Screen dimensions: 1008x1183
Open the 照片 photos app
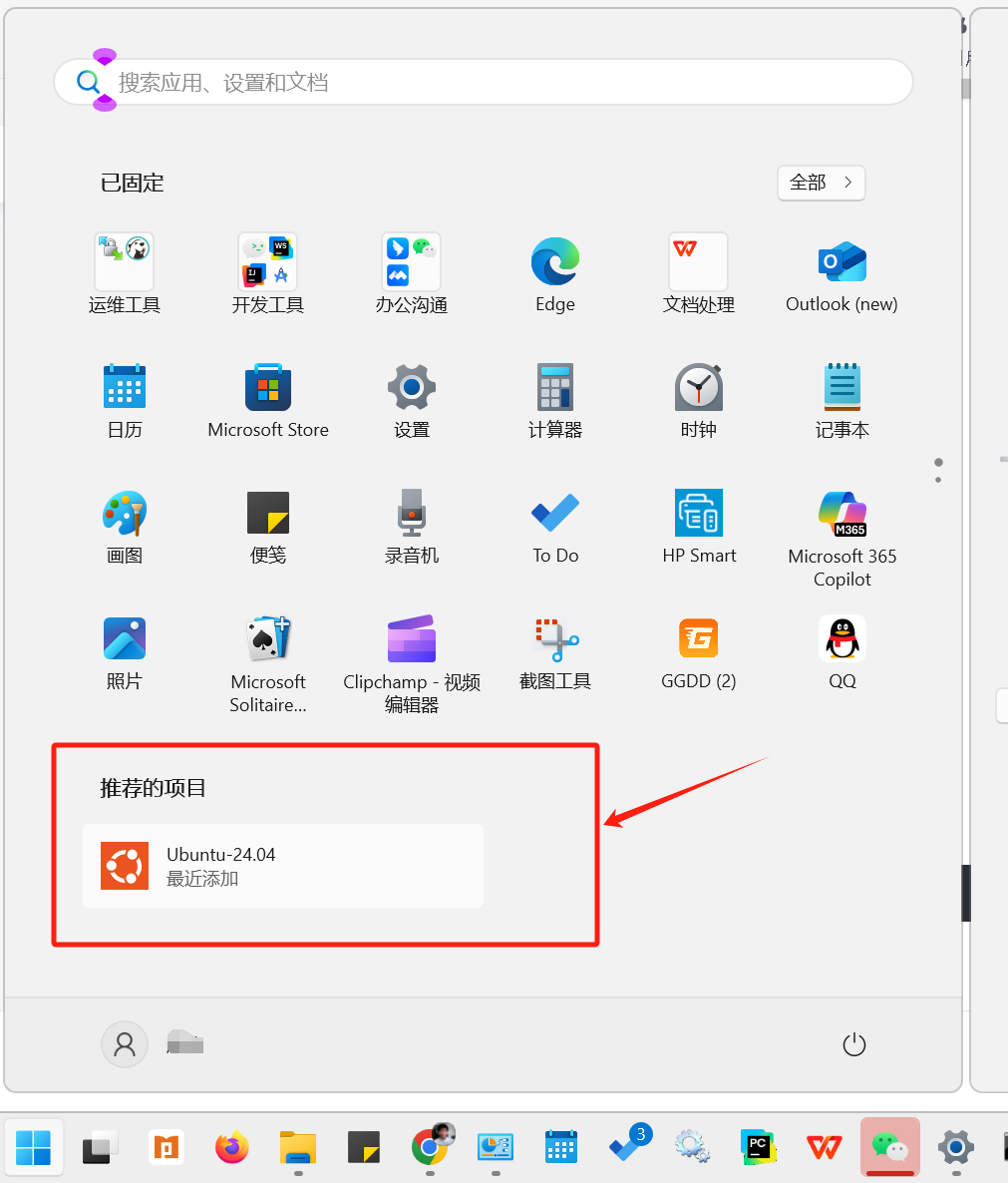click(125, 652)
